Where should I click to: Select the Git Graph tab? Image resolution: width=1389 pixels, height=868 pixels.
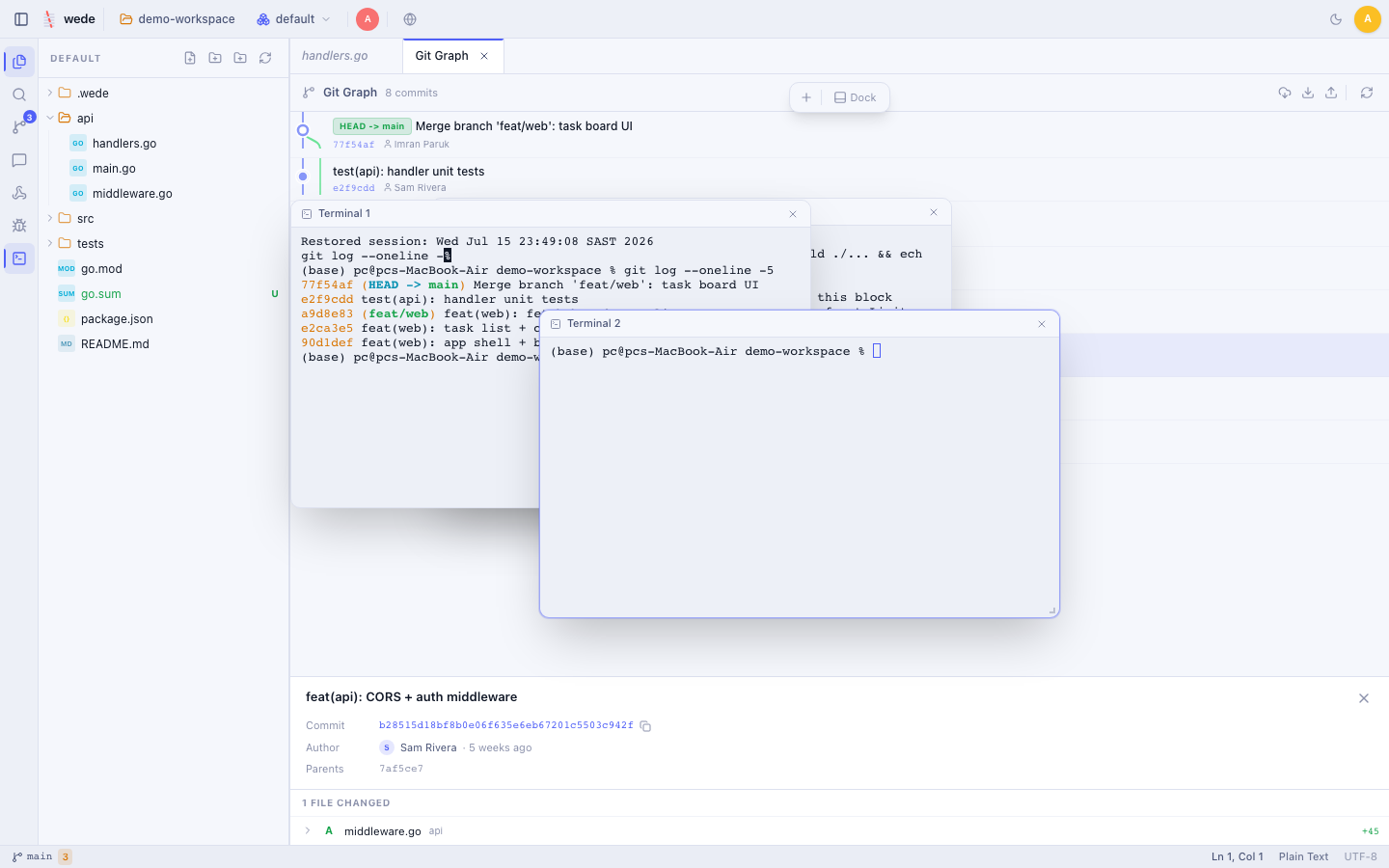442,56
